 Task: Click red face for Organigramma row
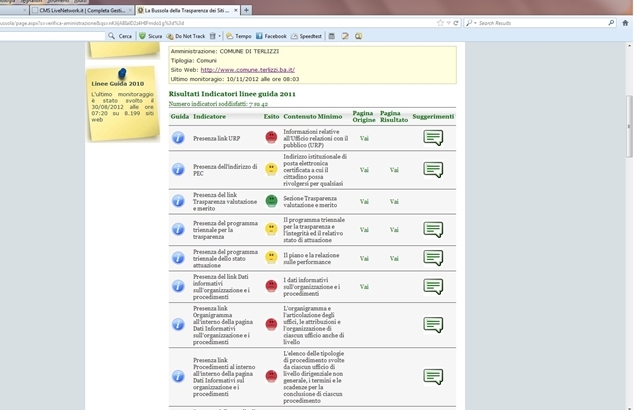click(x=271, y=324)
